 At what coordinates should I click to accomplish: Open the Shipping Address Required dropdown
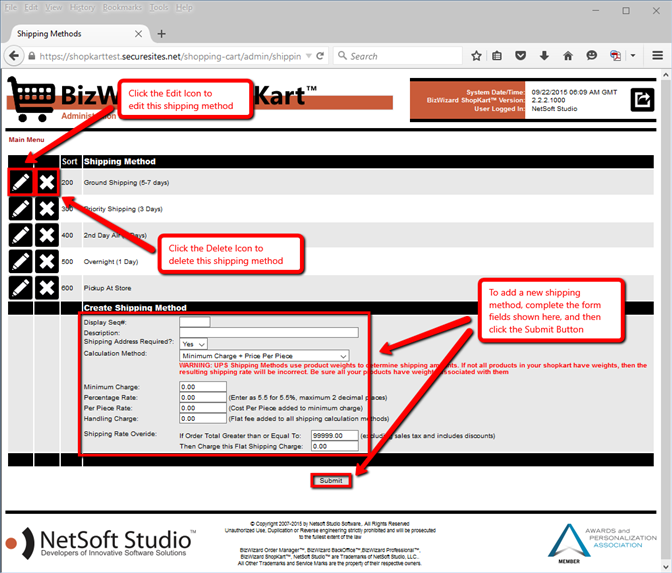[194, 344]
